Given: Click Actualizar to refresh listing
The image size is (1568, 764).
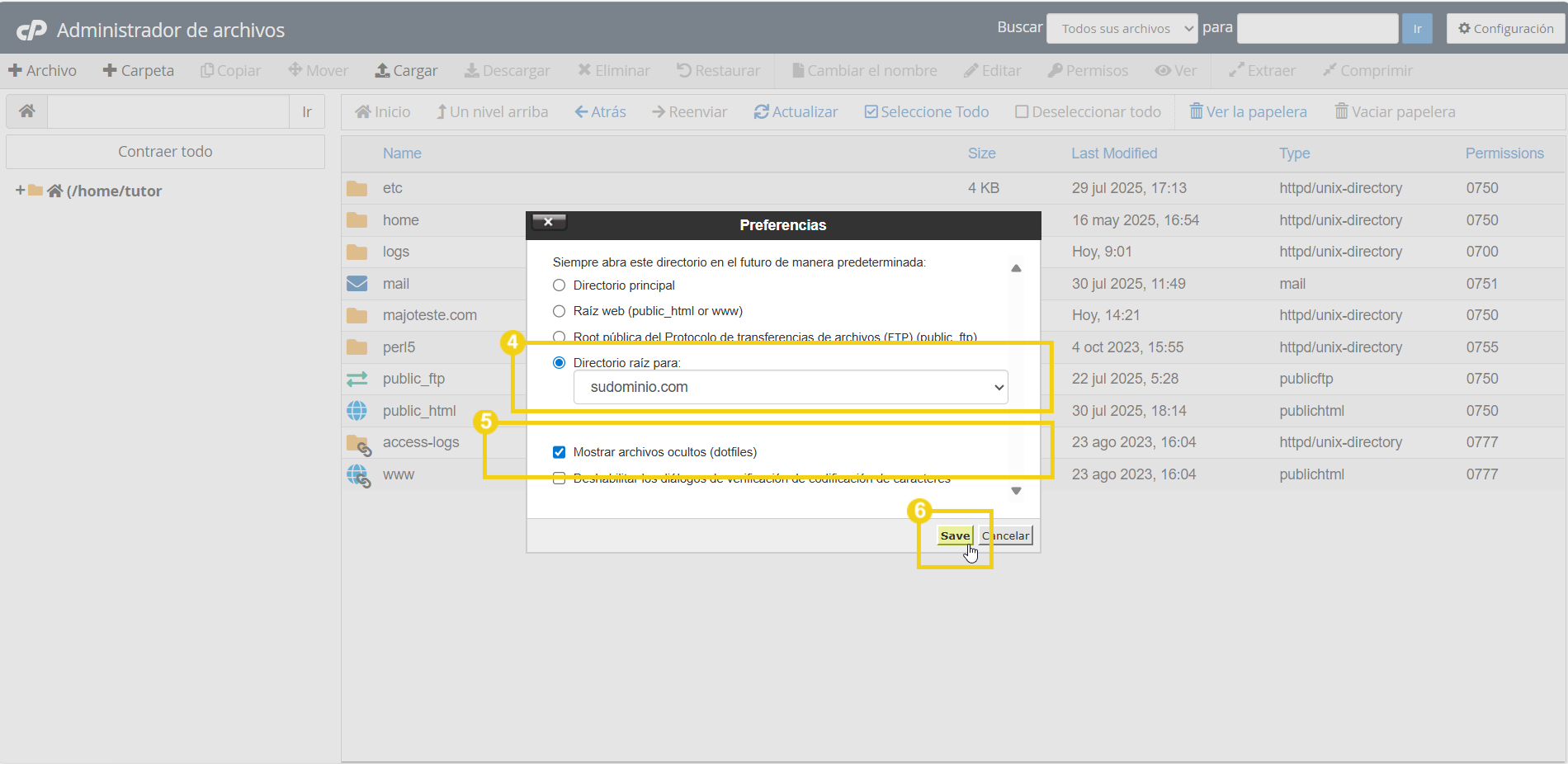Looking at the screenshot, I should point(796,112).
